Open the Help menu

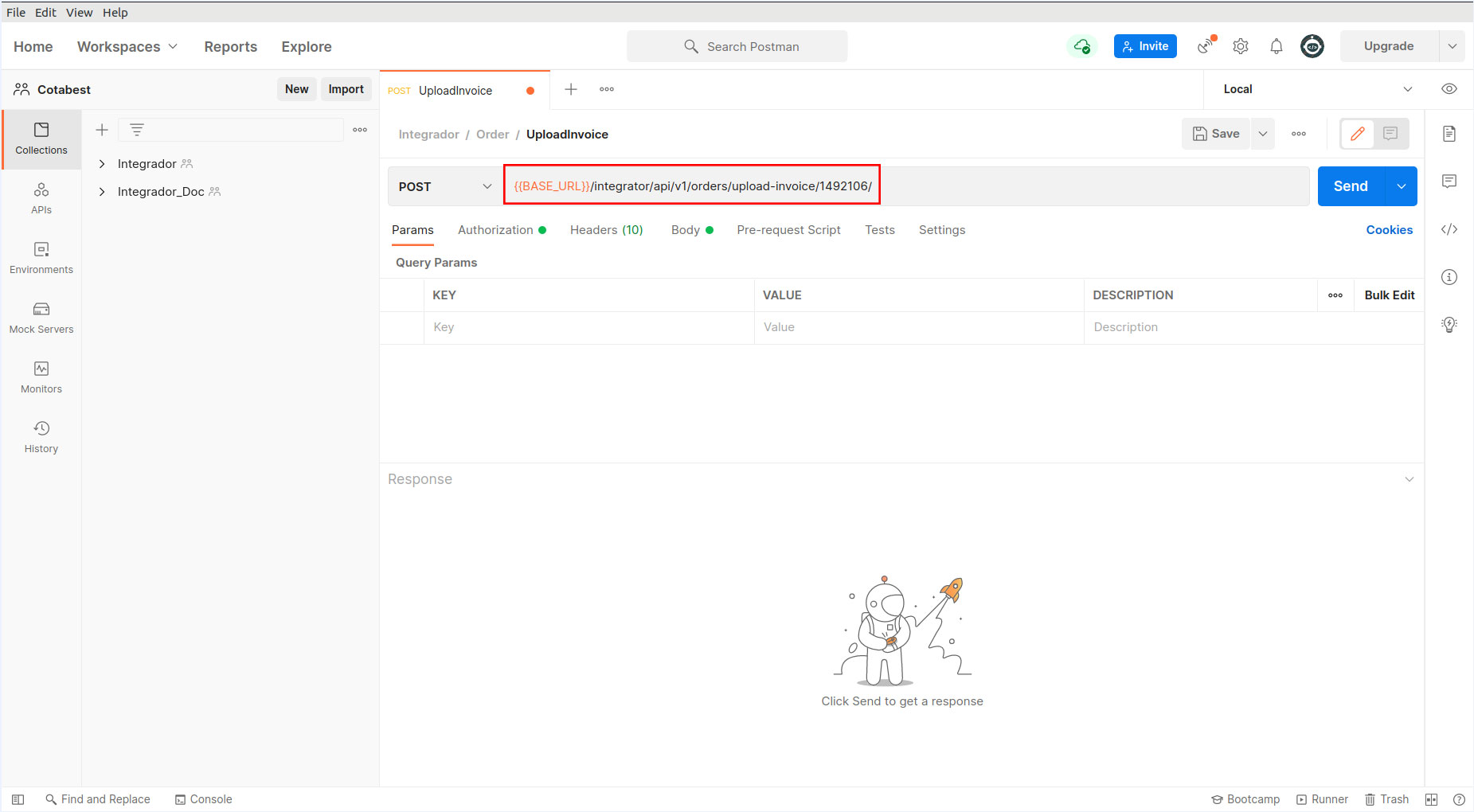pyautogui.click(x=115, y=12)
